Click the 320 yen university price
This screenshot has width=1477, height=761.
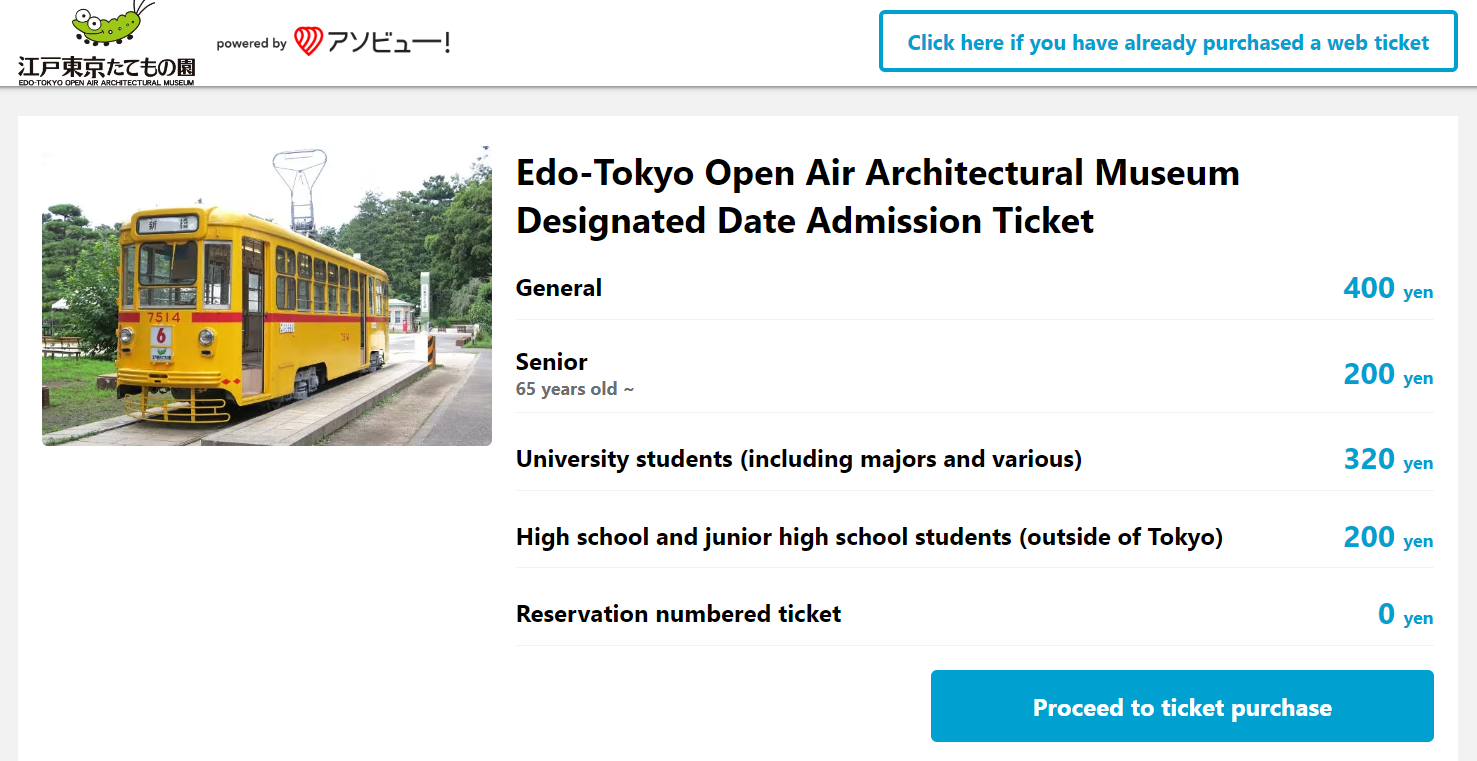1388,459
